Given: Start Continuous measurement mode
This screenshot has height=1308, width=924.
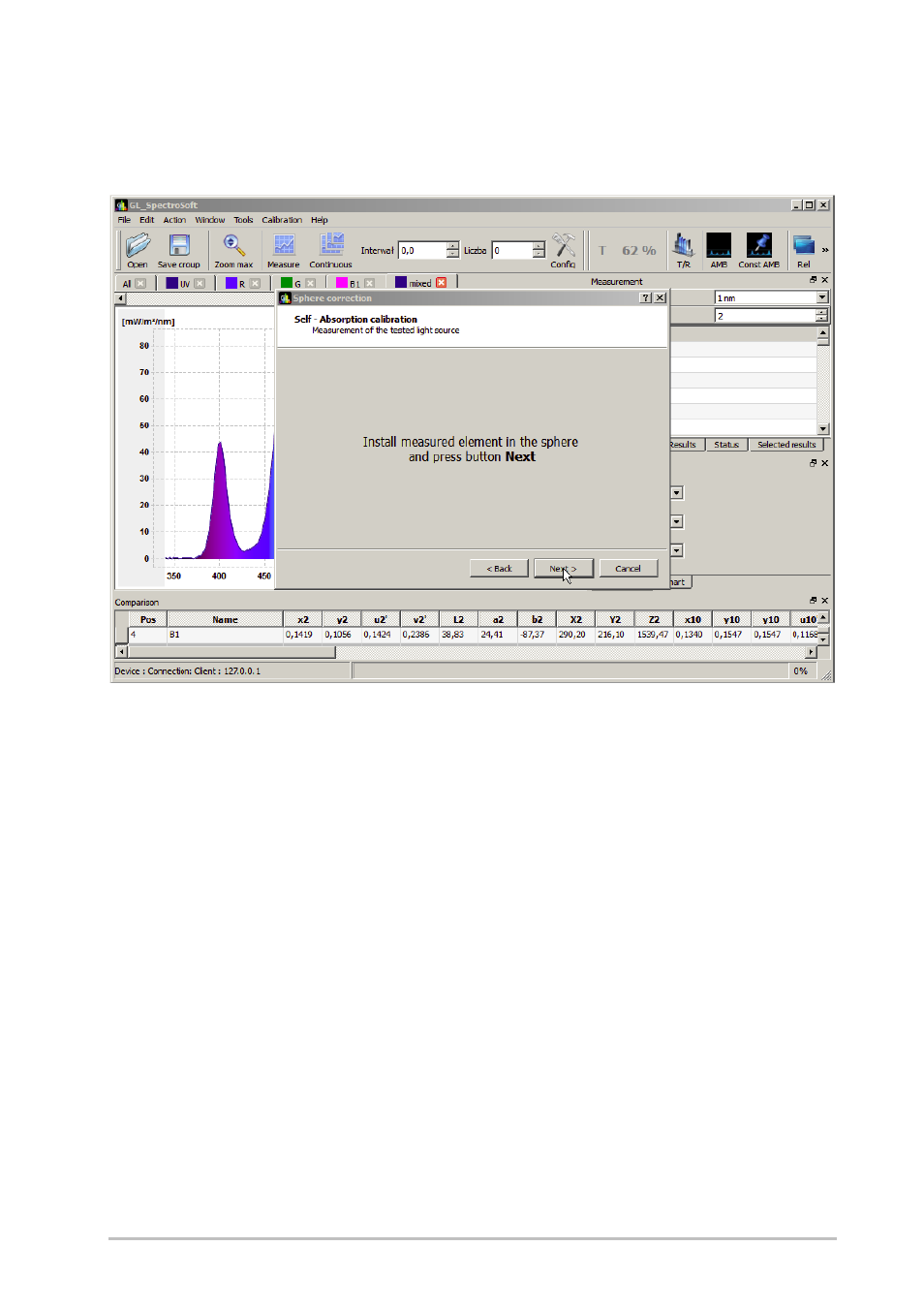Looking at the screenshot, I should coord(331,250).
